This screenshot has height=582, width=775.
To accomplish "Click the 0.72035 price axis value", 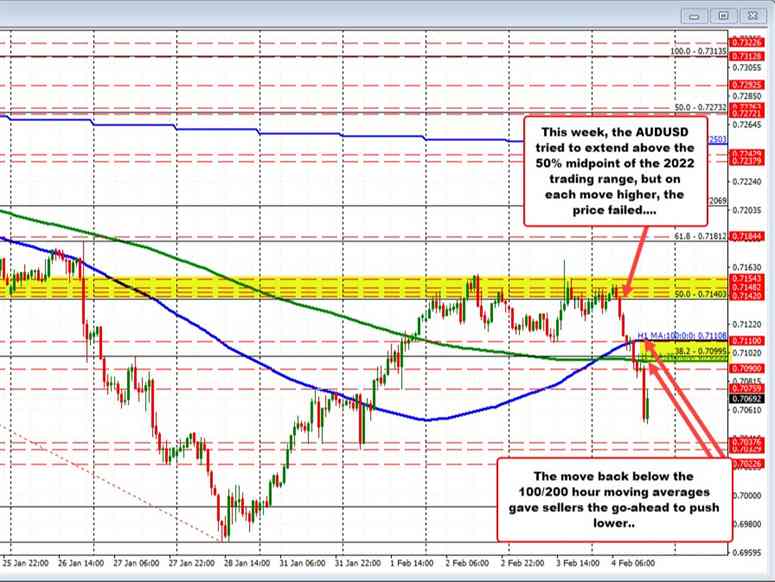I will click(746, 210).
